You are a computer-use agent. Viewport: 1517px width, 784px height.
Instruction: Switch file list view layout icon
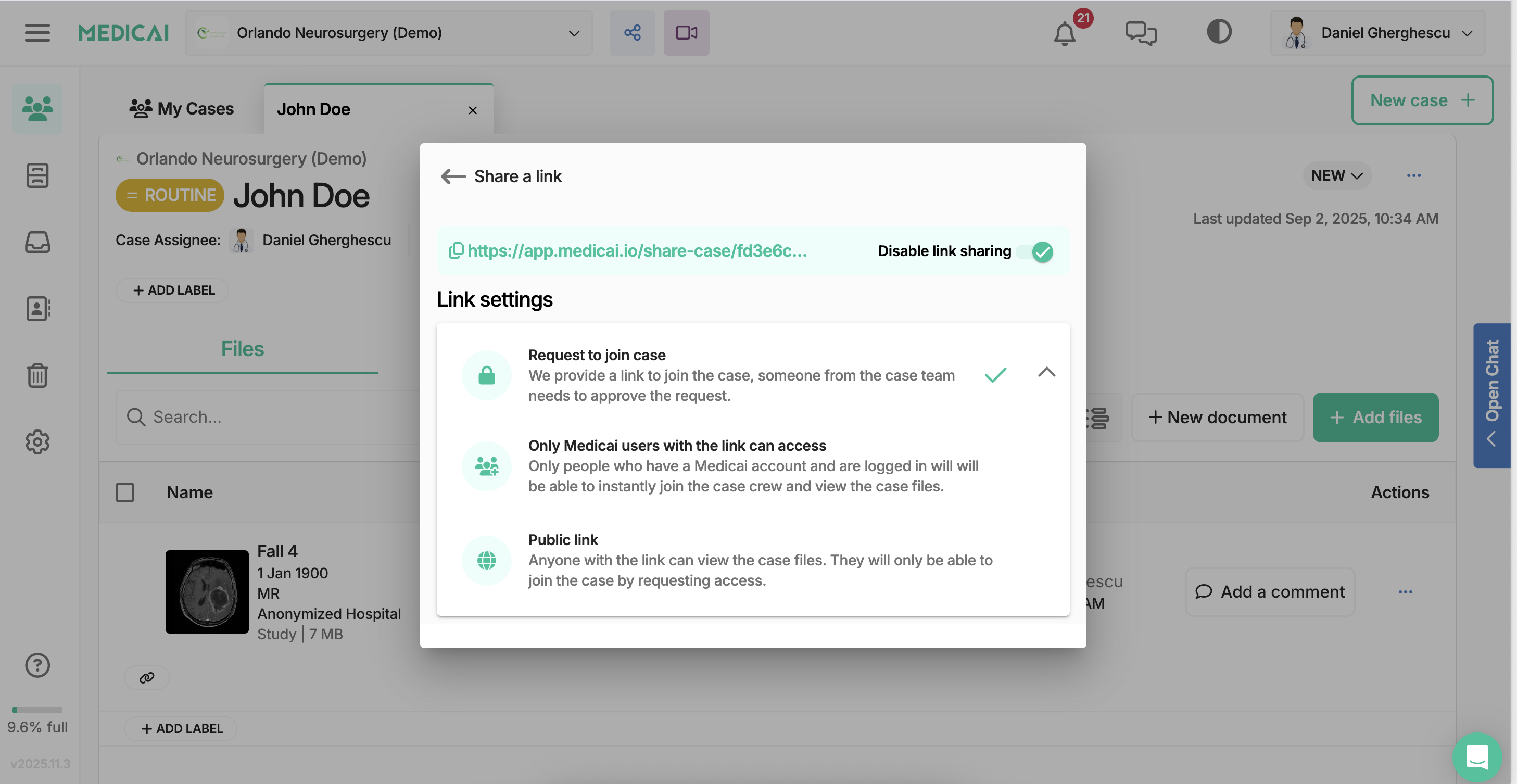coord(1098,418)
